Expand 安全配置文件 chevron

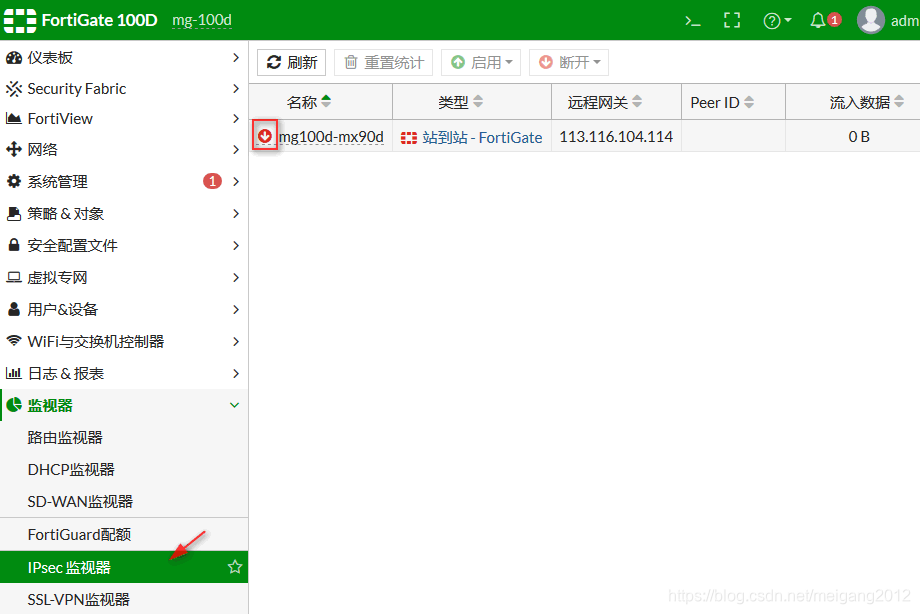click(x=236, y=245)
